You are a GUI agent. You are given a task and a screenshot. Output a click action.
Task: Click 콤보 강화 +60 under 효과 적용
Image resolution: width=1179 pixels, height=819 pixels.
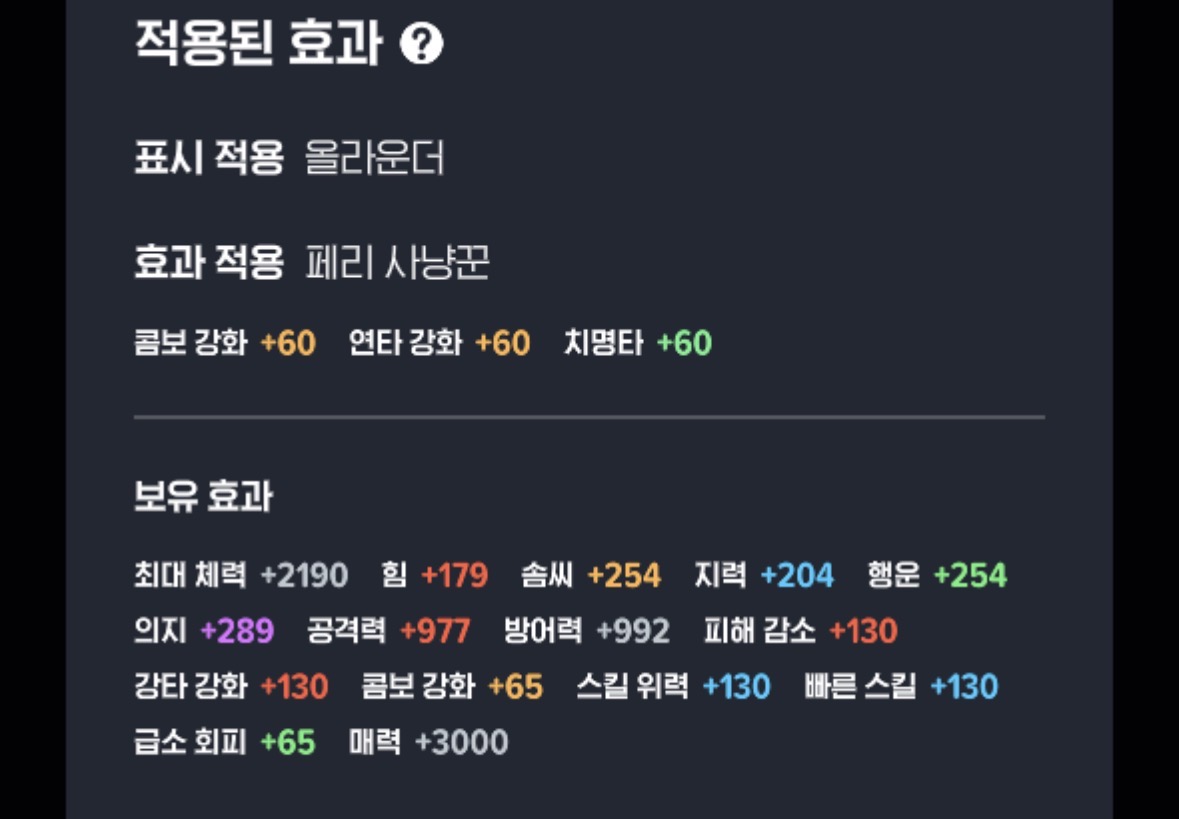point(224,343)
